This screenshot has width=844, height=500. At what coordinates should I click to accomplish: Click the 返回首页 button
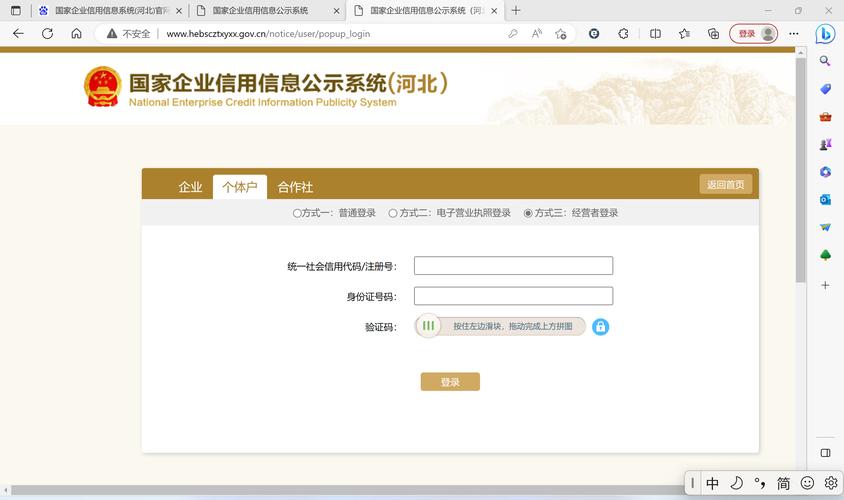pyautogui.click(x=725, y=185)
